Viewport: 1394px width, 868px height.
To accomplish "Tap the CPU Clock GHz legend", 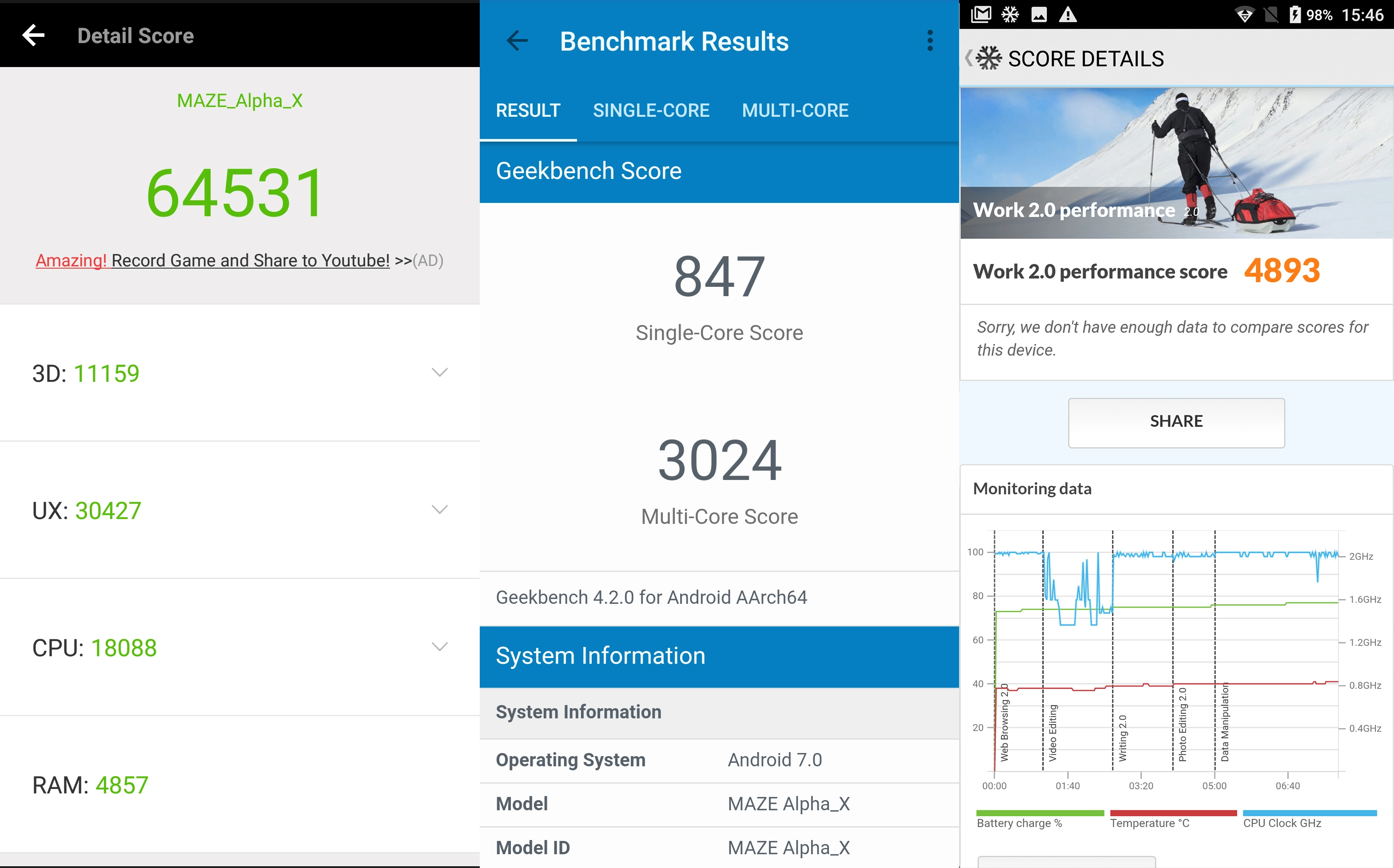I will point(1310,819).
